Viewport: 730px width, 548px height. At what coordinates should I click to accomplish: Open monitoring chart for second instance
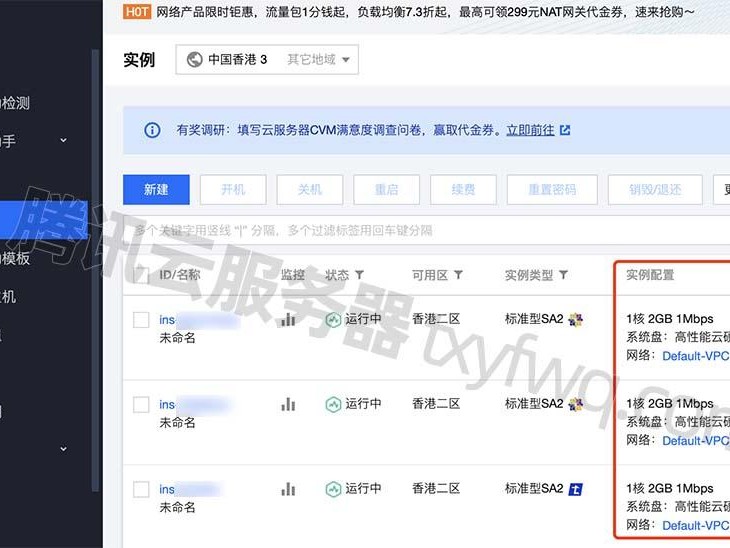tap(288, 404)
